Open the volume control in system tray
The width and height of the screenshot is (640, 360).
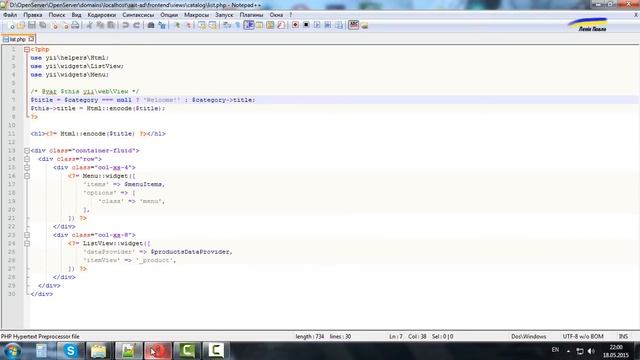tap(591, 351)
